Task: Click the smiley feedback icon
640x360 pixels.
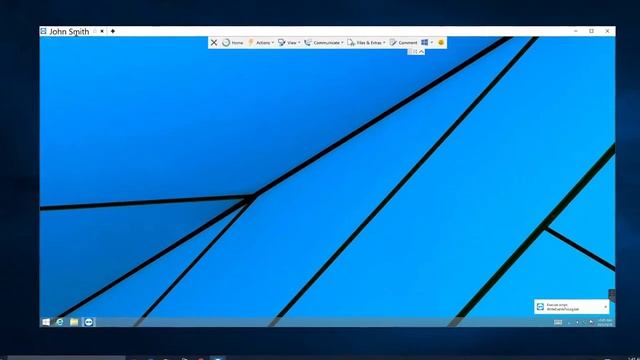Action: (x=441, y=42)
